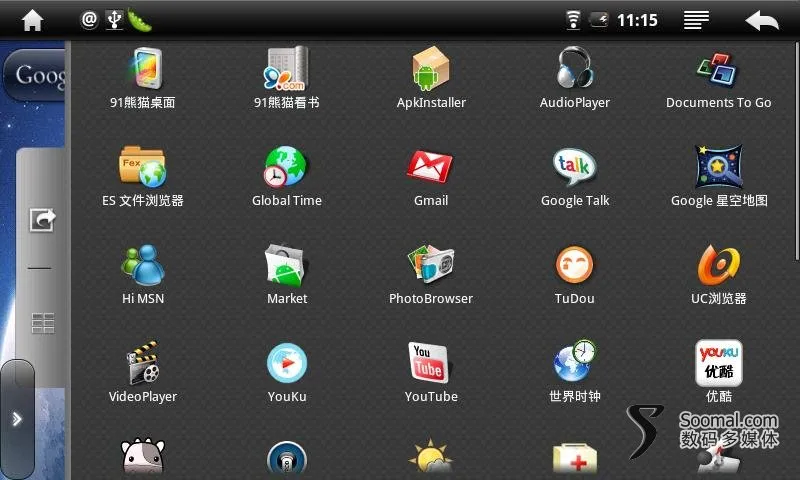800x480 pixels.
Task: Launch Google 星空地图 sky map
Action: pos(719,176)
